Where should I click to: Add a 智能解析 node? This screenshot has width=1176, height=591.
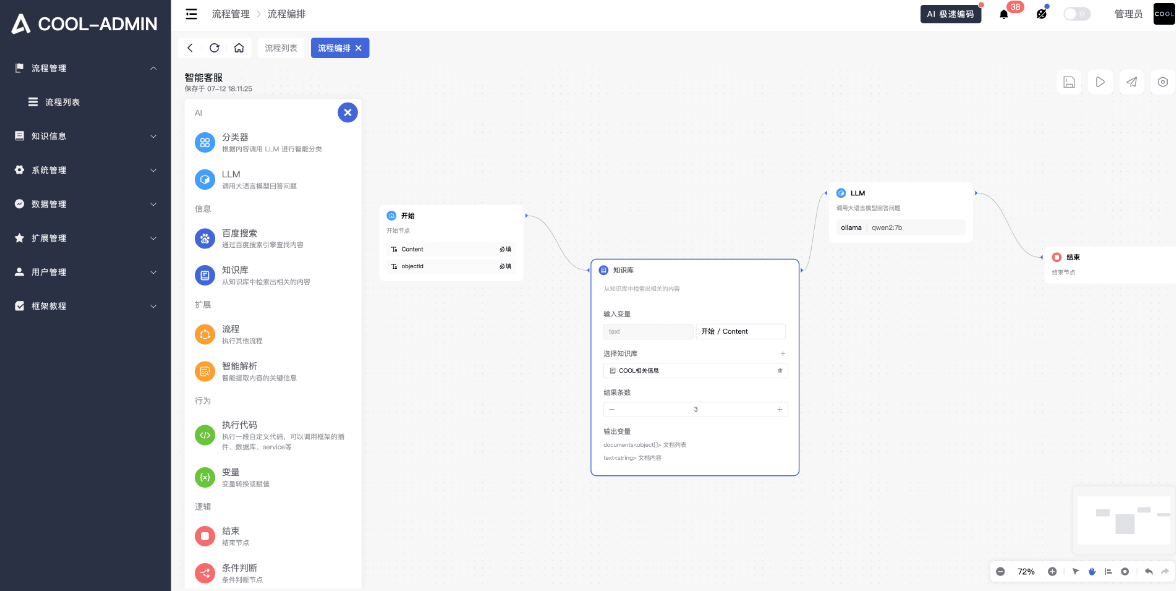click(x=273, y=371)
